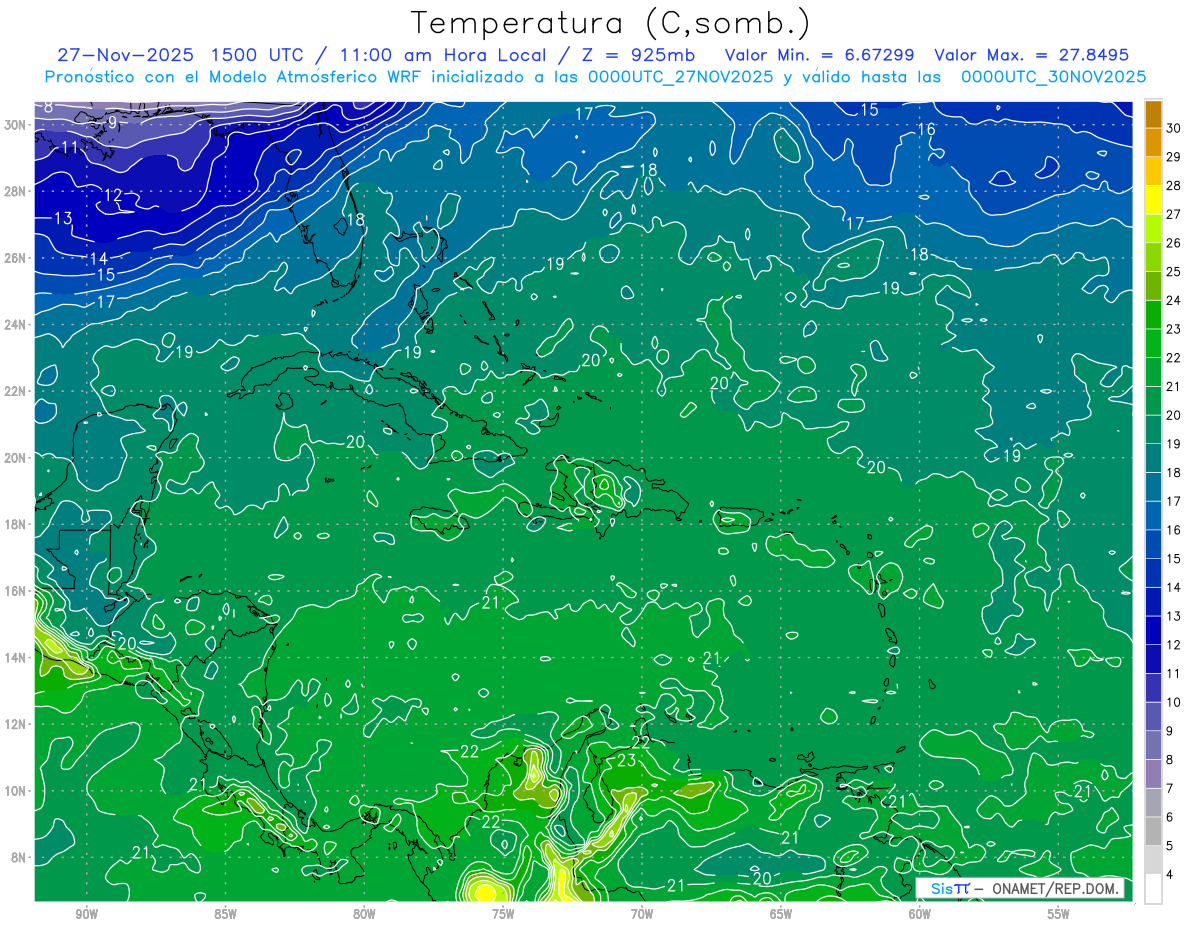The image size is (1200, 927).
Task: Click the contour label "16" on the map
Action: click(926, 129)
